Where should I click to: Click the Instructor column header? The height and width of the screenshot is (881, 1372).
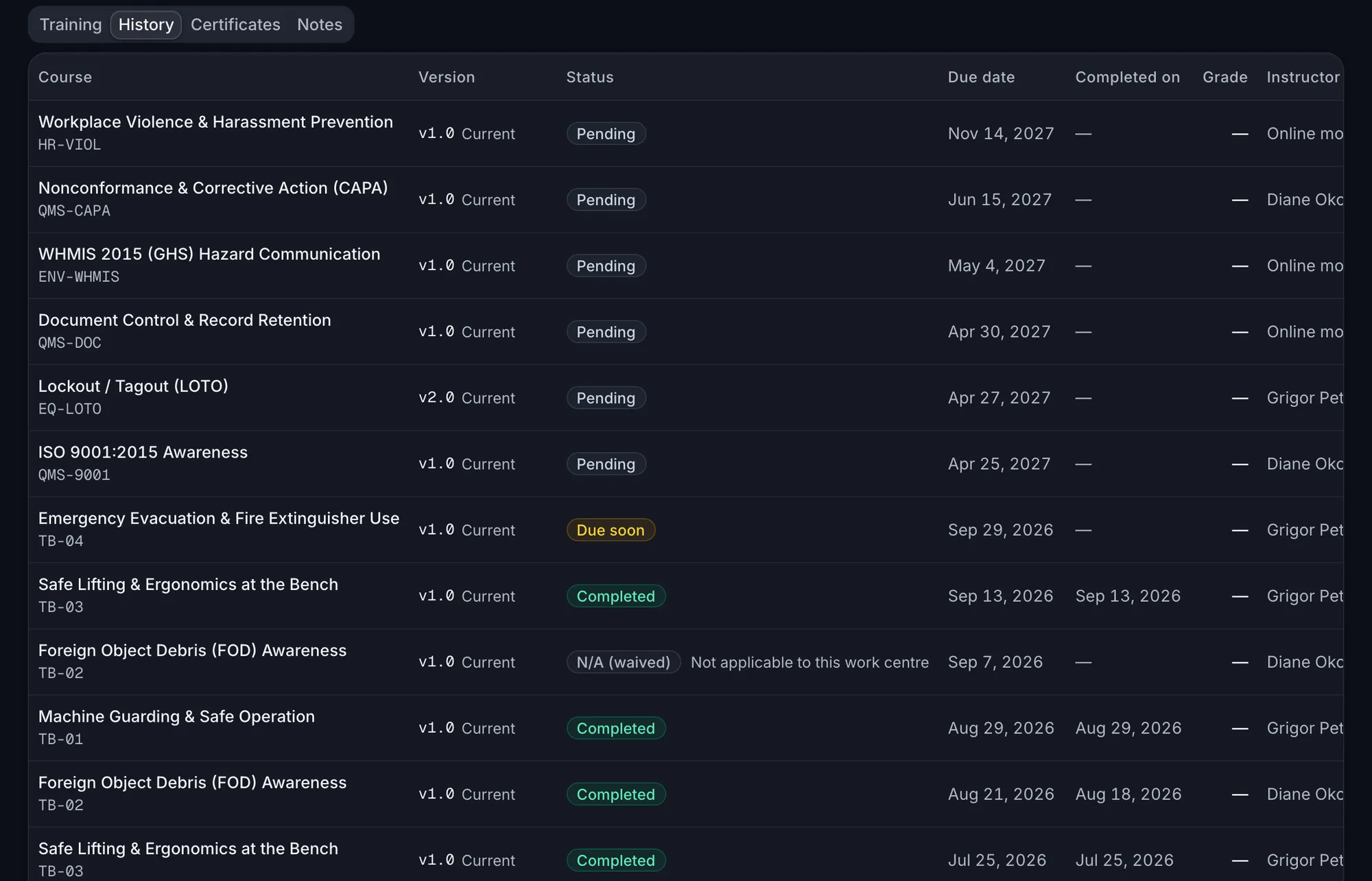(1303, 77)
